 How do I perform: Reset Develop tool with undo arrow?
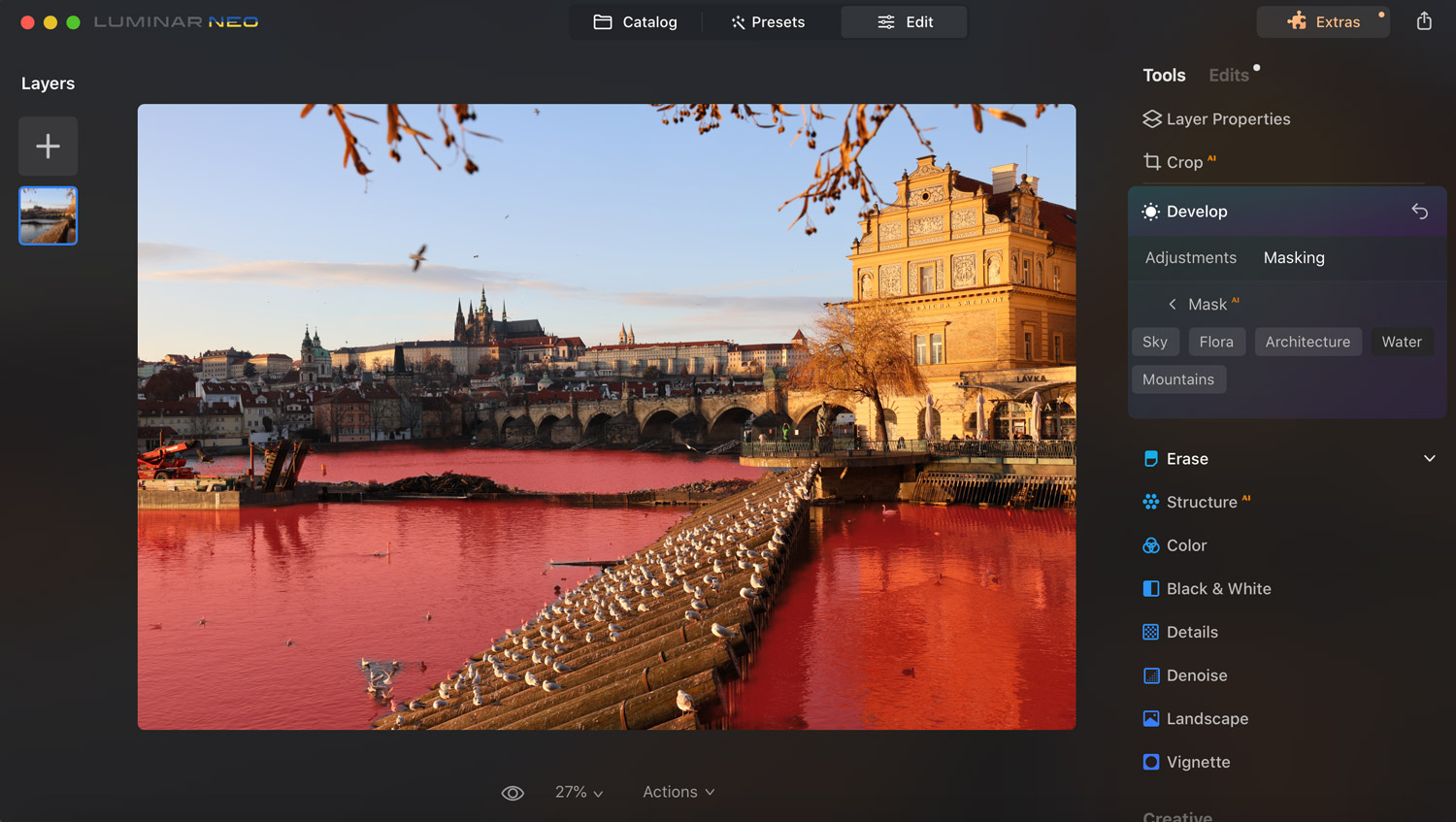click(1419, 212)
